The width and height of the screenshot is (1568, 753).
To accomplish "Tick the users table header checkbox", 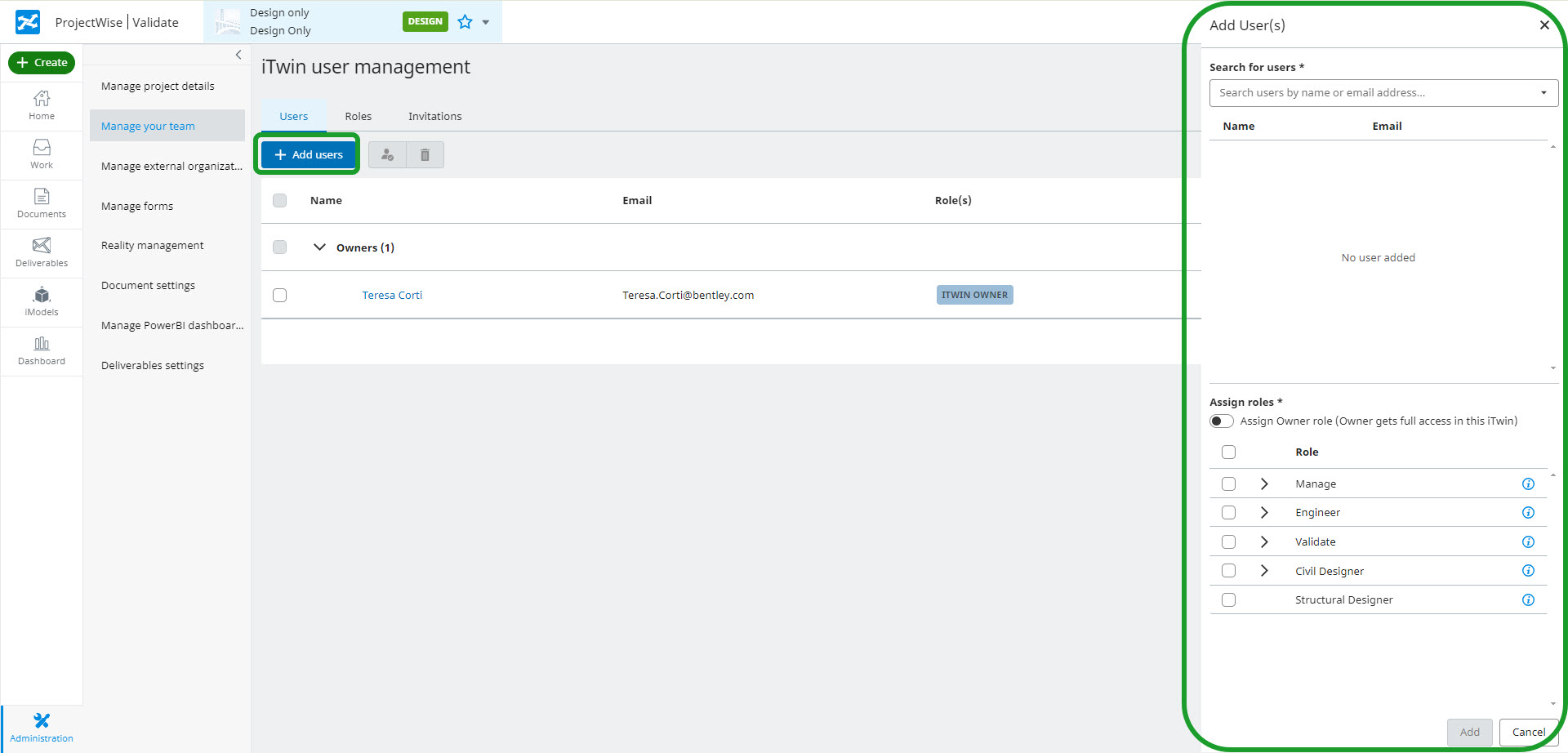I will pyautogui.click(x=279, y=200).
